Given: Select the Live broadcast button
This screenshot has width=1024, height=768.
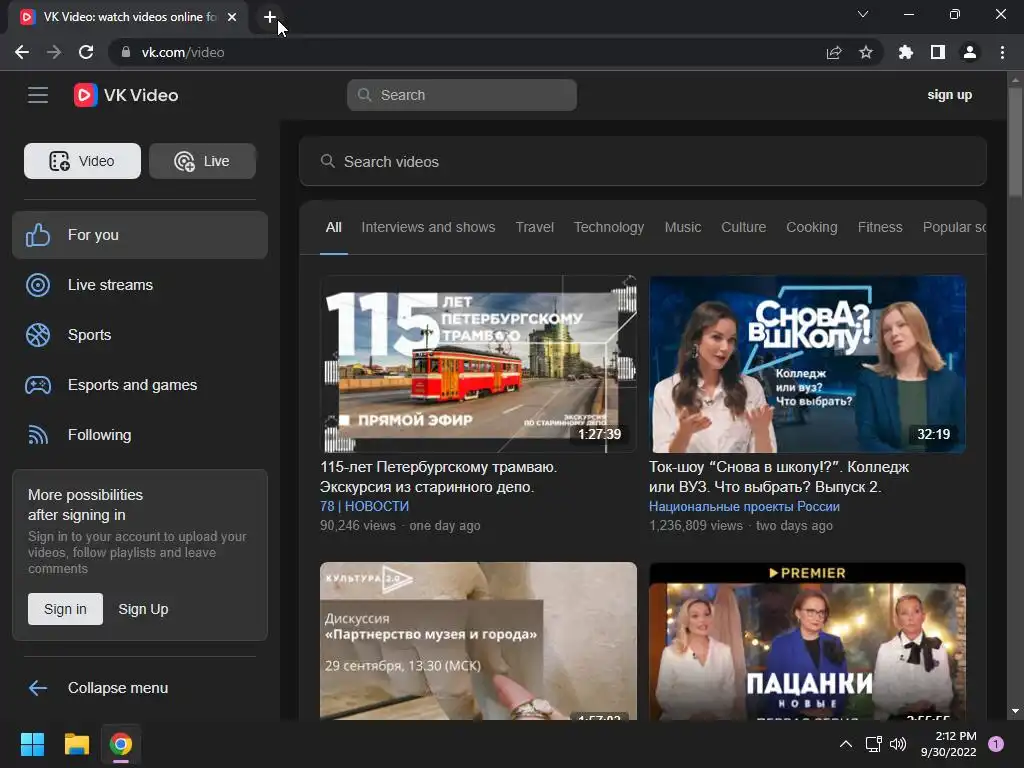Looking at the screenshot, I should pos(202,161).
